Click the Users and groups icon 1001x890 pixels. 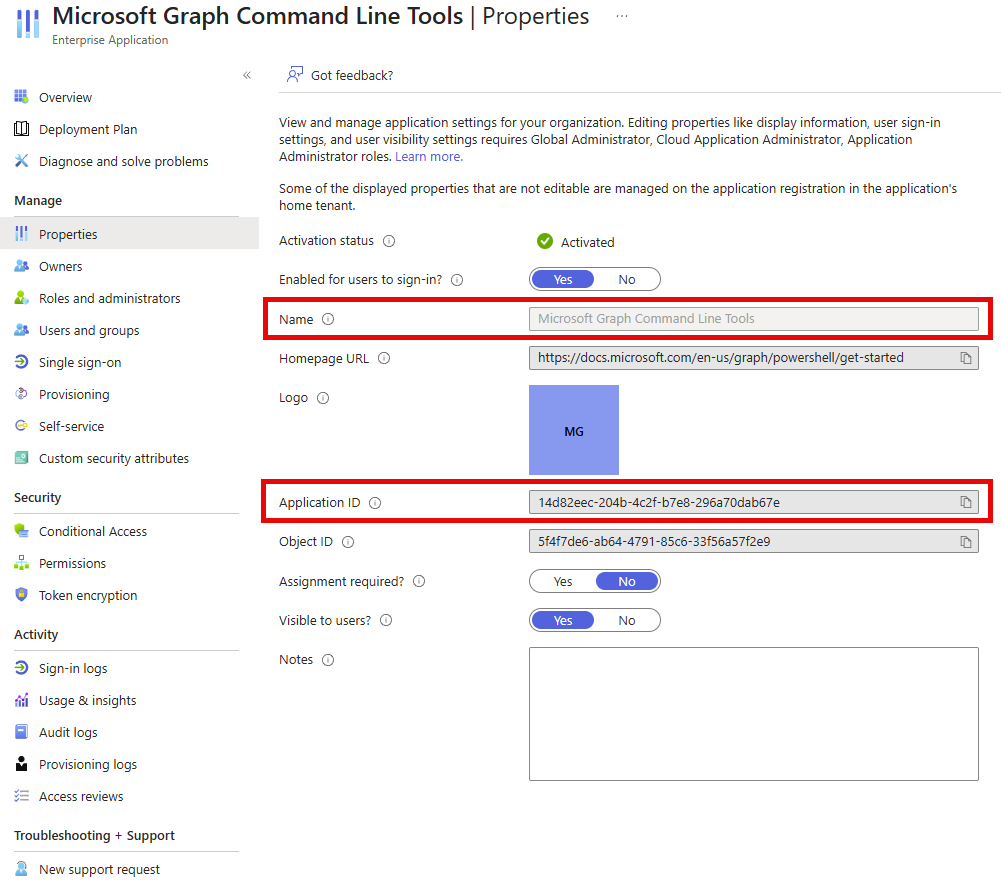(21, 330)
